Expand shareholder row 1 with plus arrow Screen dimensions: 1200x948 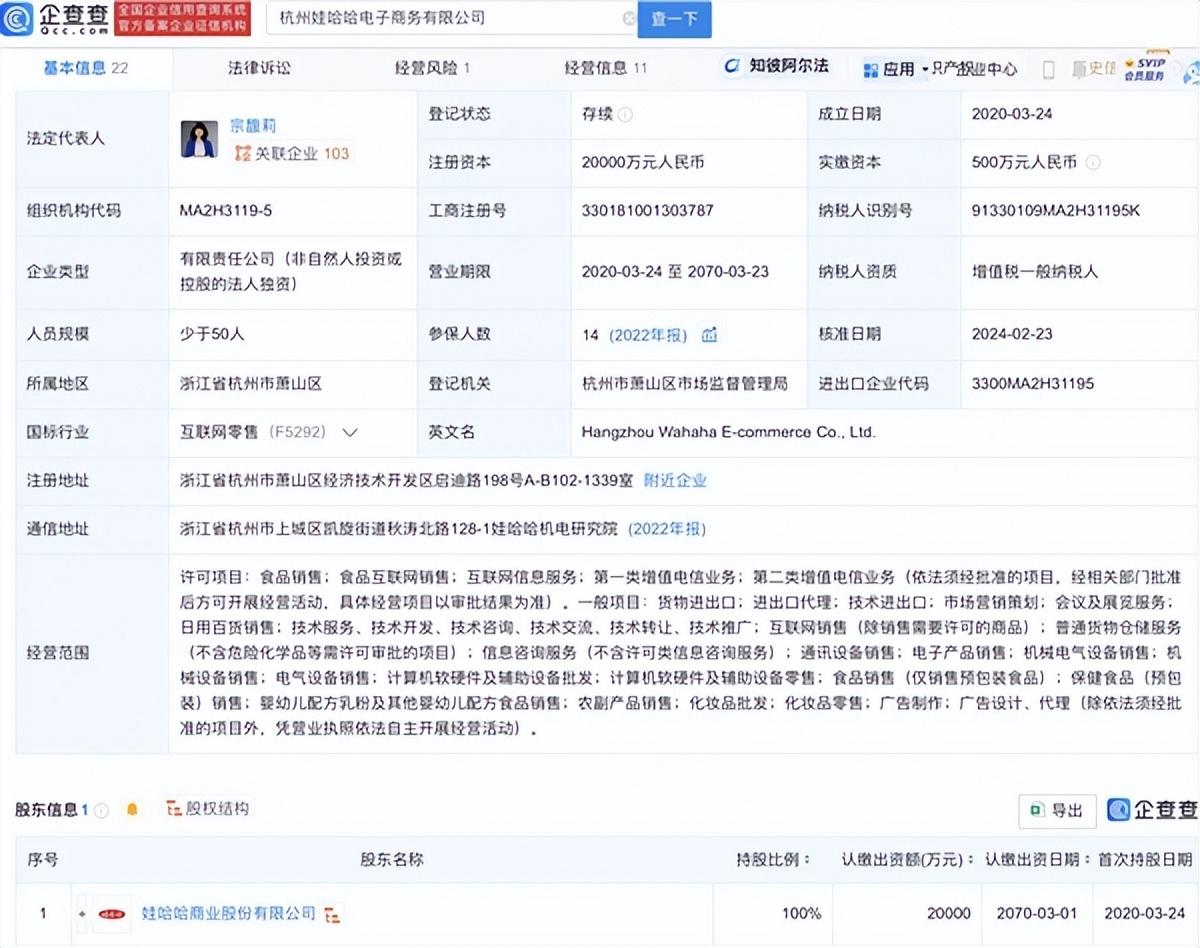pos(82,914)
